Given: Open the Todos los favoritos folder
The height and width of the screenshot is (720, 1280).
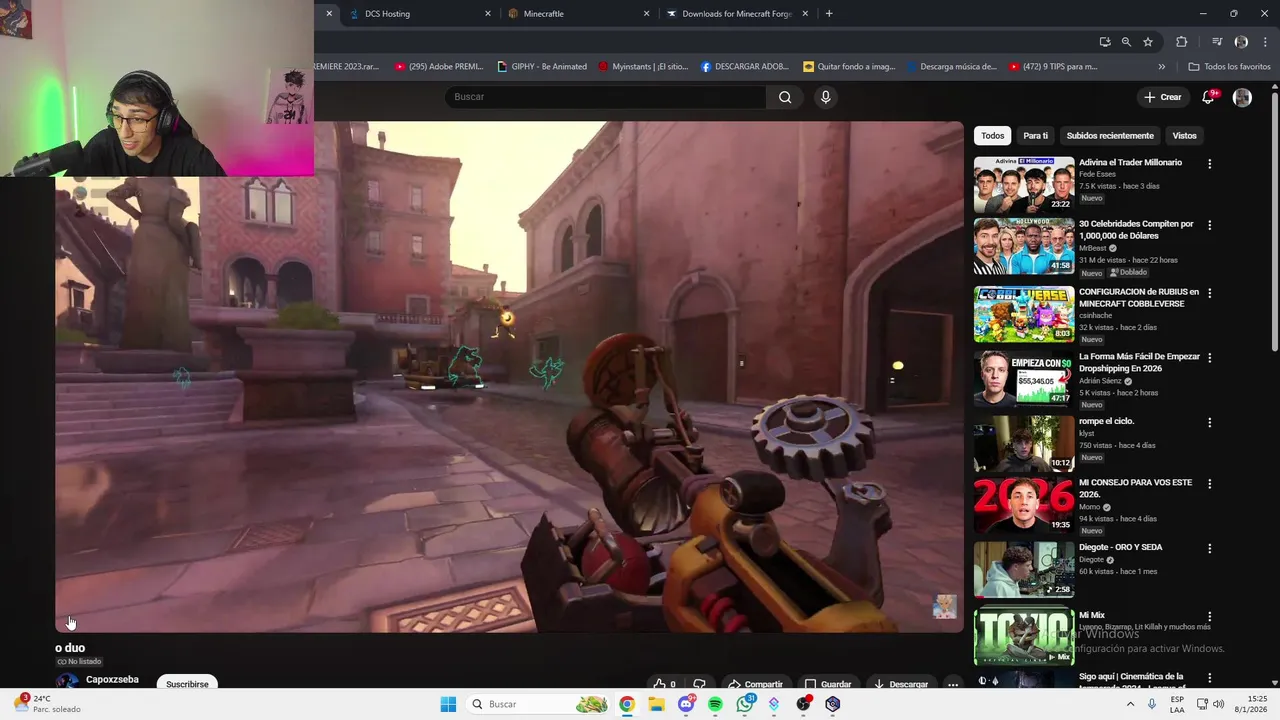Looking at the screenshot, I should click(x=1229, y=67).
